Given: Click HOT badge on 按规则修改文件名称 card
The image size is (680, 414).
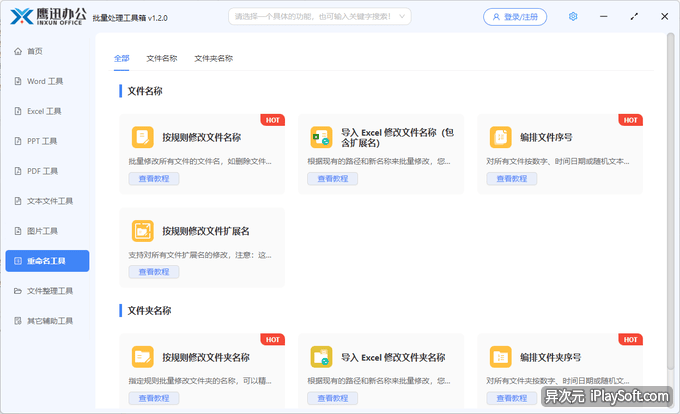Looking at the screenshot, I should tap(273, 120).
